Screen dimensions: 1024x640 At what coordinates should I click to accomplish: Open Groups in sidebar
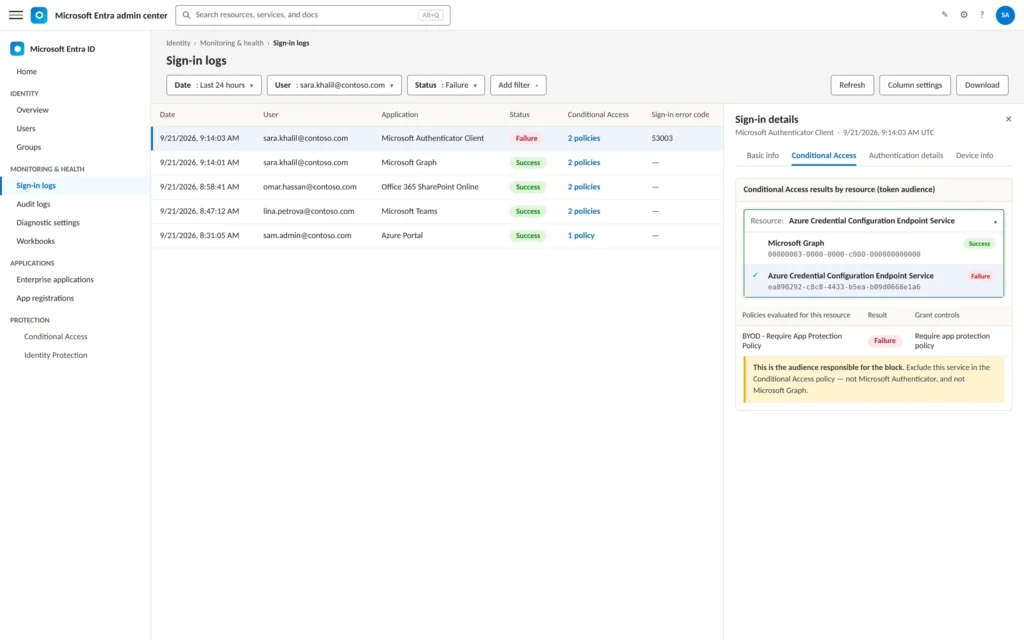tap(29, 147)
